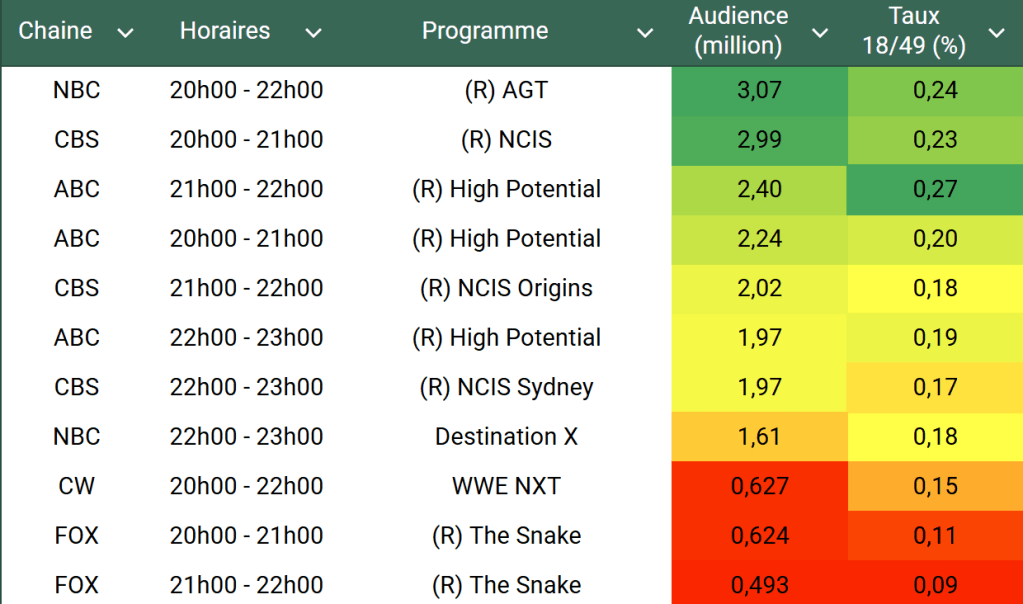
Task: Click the Audience (million) column chevron
Action: click(820, 33)
